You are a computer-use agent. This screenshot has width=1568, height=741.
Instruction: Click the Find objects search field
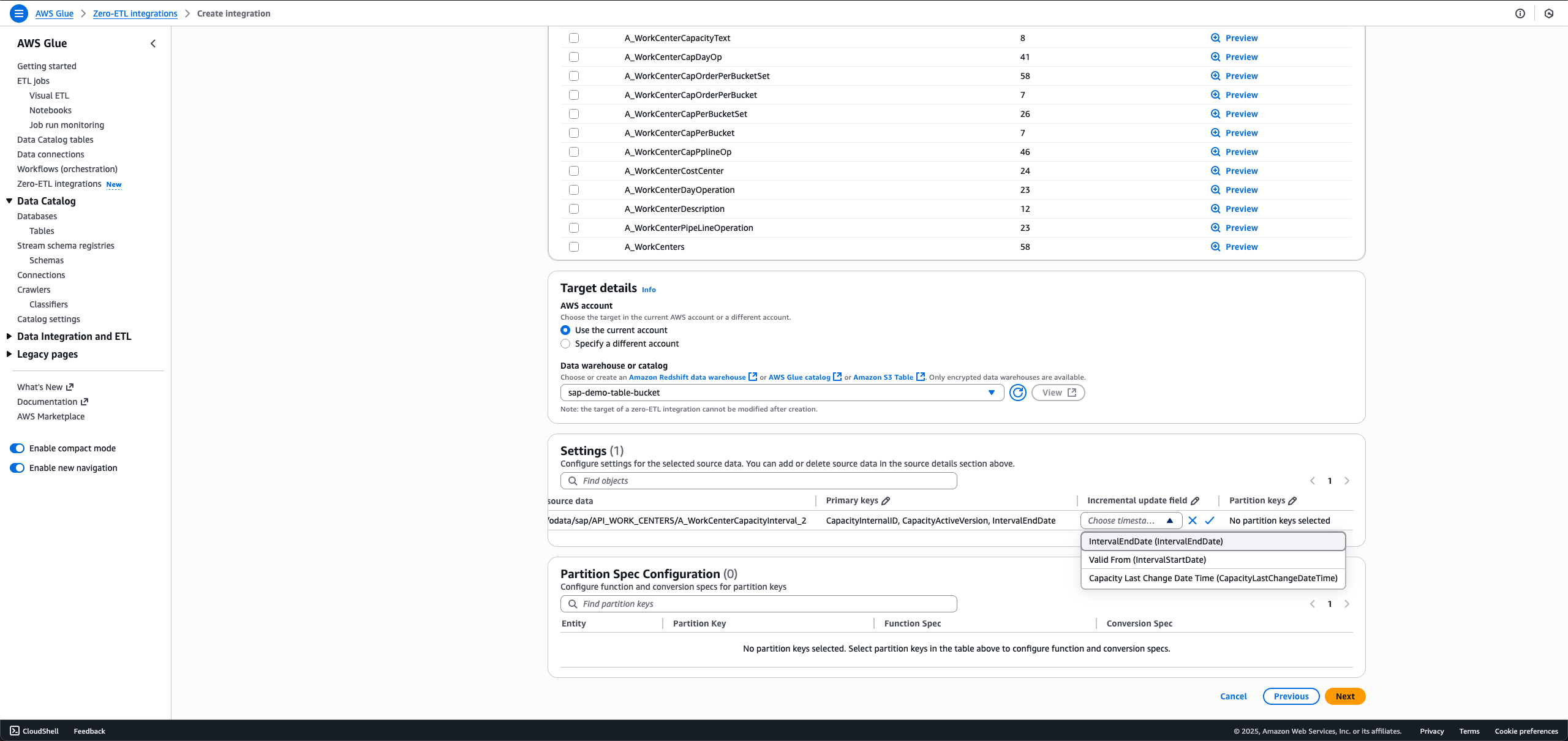pyautogui.click(x=759, y=481)
